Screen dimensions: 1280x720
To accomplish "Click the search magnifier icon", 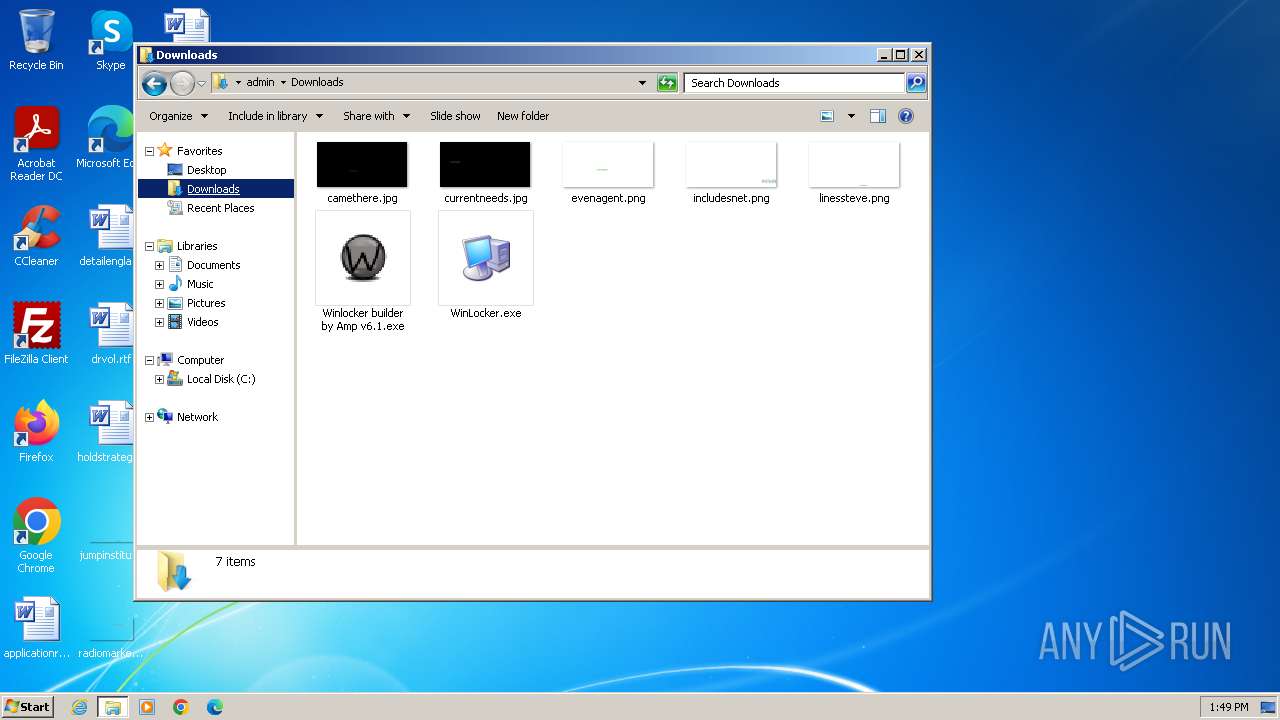I will 915,83.
